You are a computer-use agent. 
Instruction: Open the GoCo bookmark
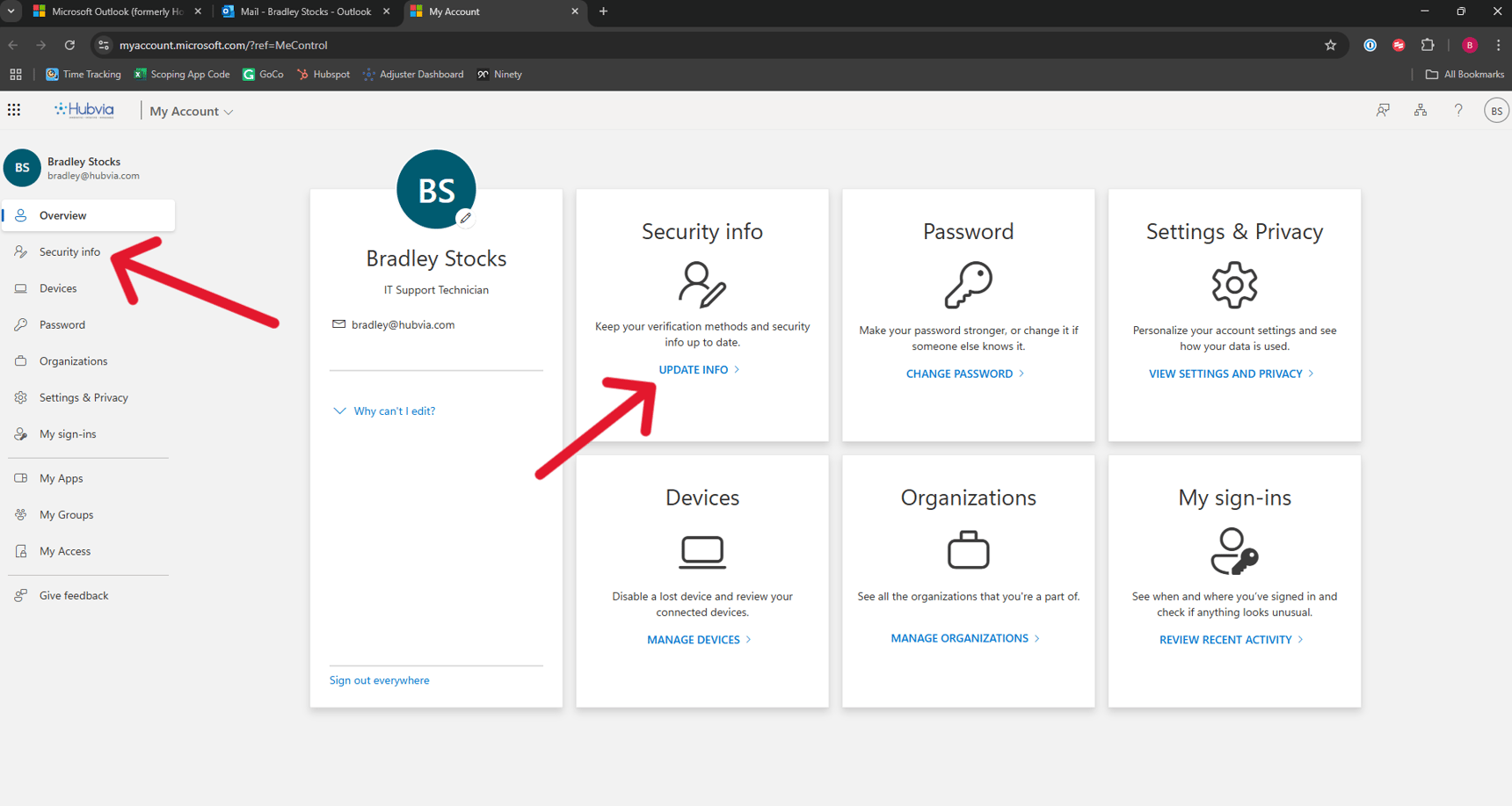pos(262,74)
